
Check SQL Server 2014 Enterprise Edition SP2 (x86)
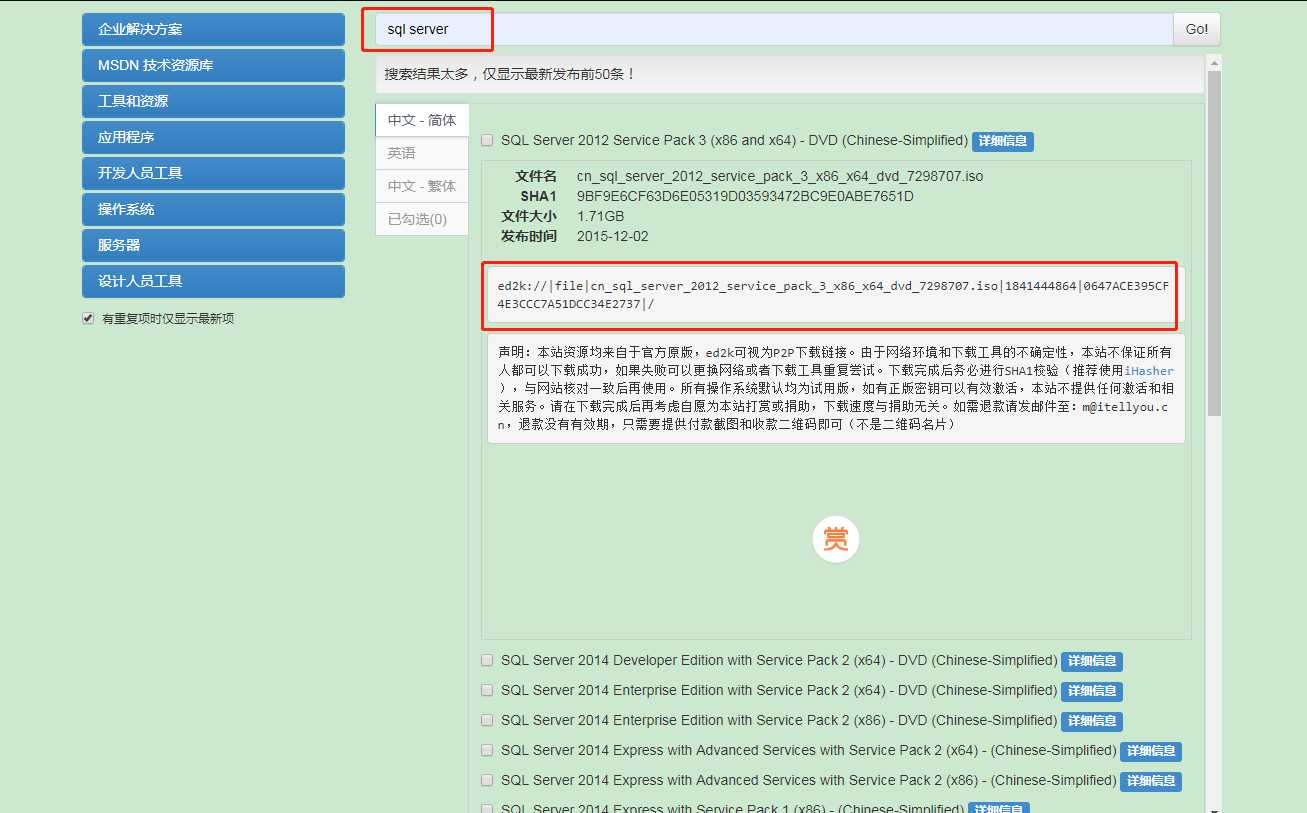pyautogui.click(x=487, y=720)
